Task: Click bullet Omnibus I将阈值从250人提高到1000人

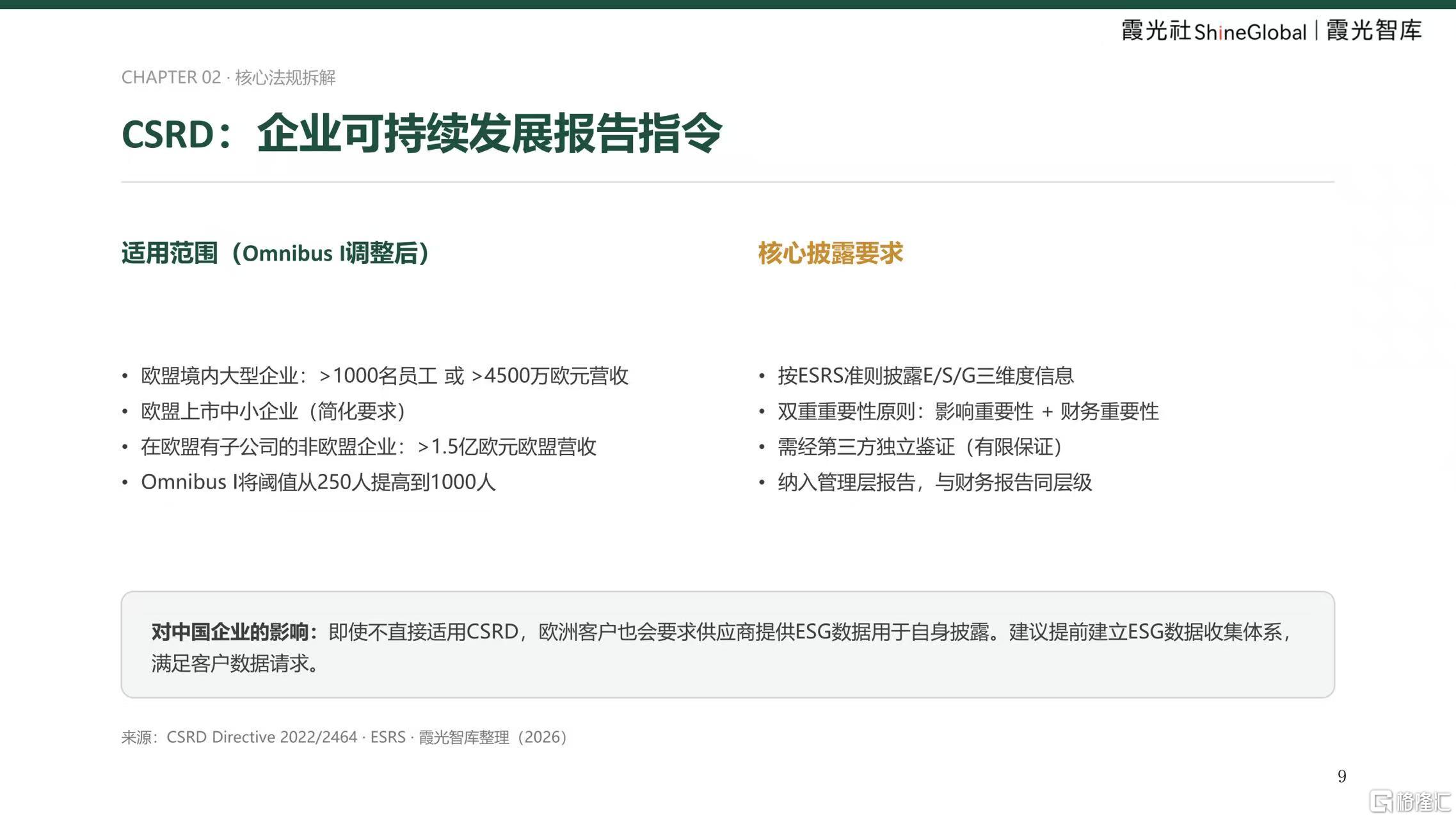Action: [x=318, y=482]
